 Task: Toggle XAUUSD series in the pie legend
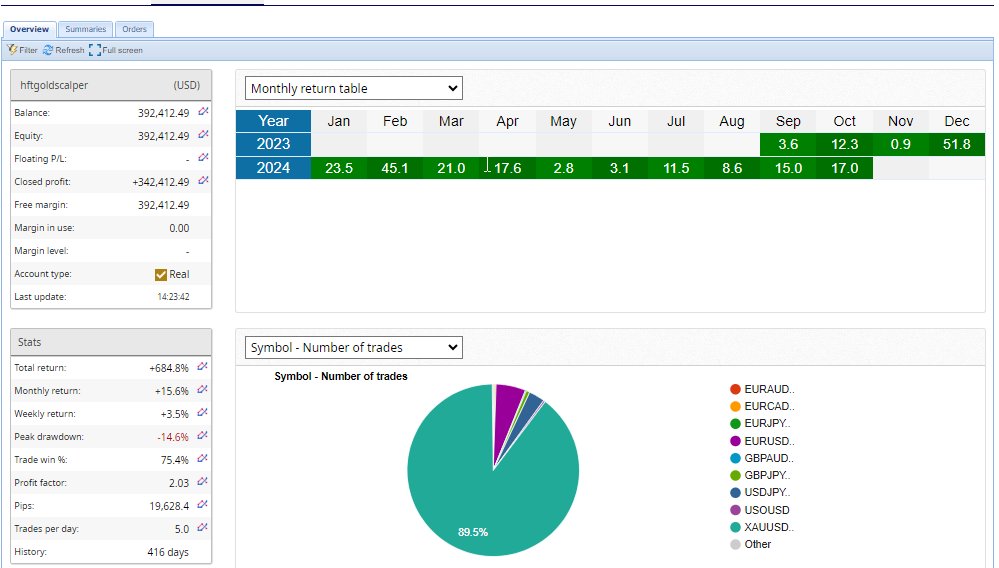736,527
